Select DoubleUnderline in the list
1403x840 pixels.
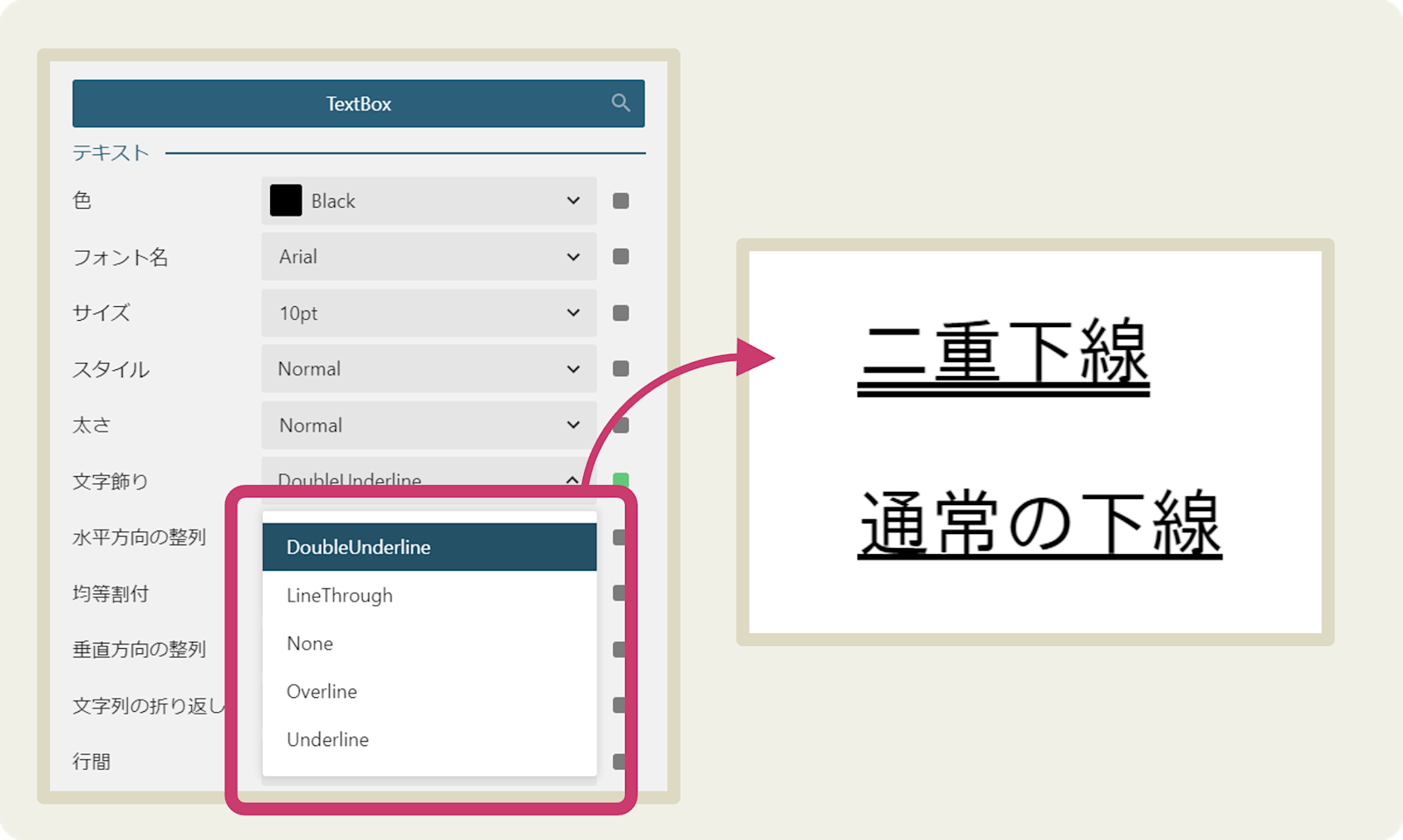[430, 547]
